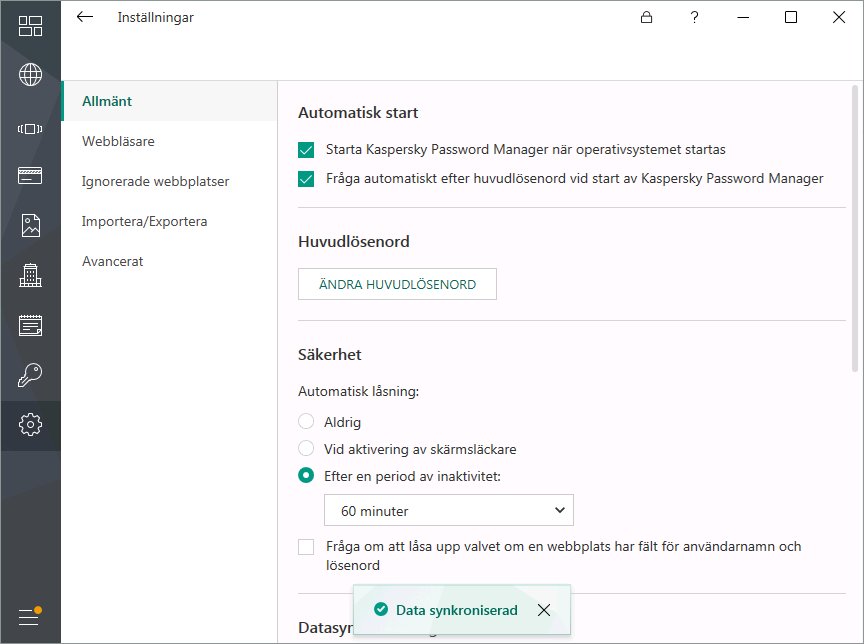Go back using the arrow icon

84,17
